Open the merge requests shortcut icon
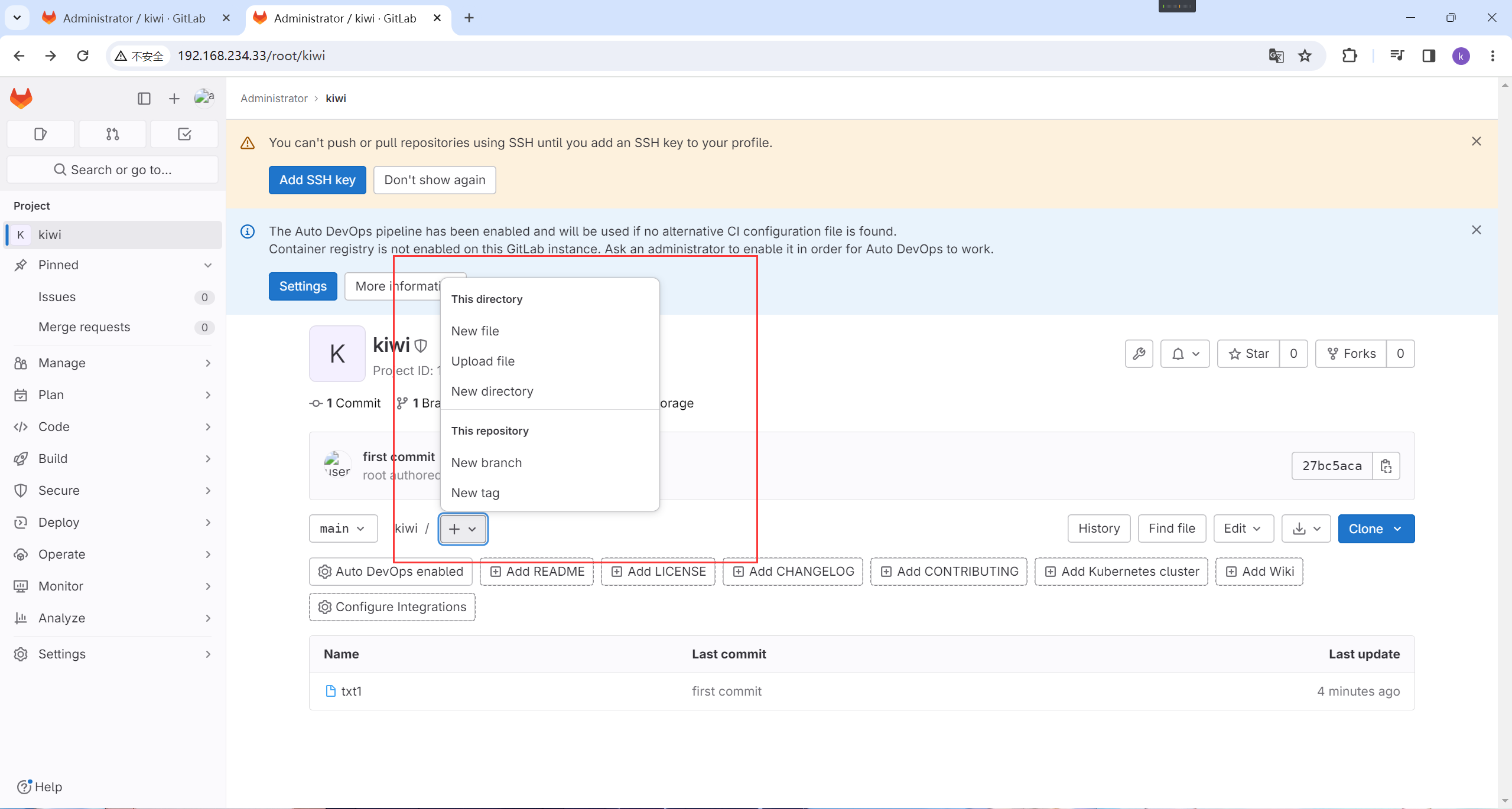The width and height of the screenshot is (1512, 809). click(x=112, y=134)
